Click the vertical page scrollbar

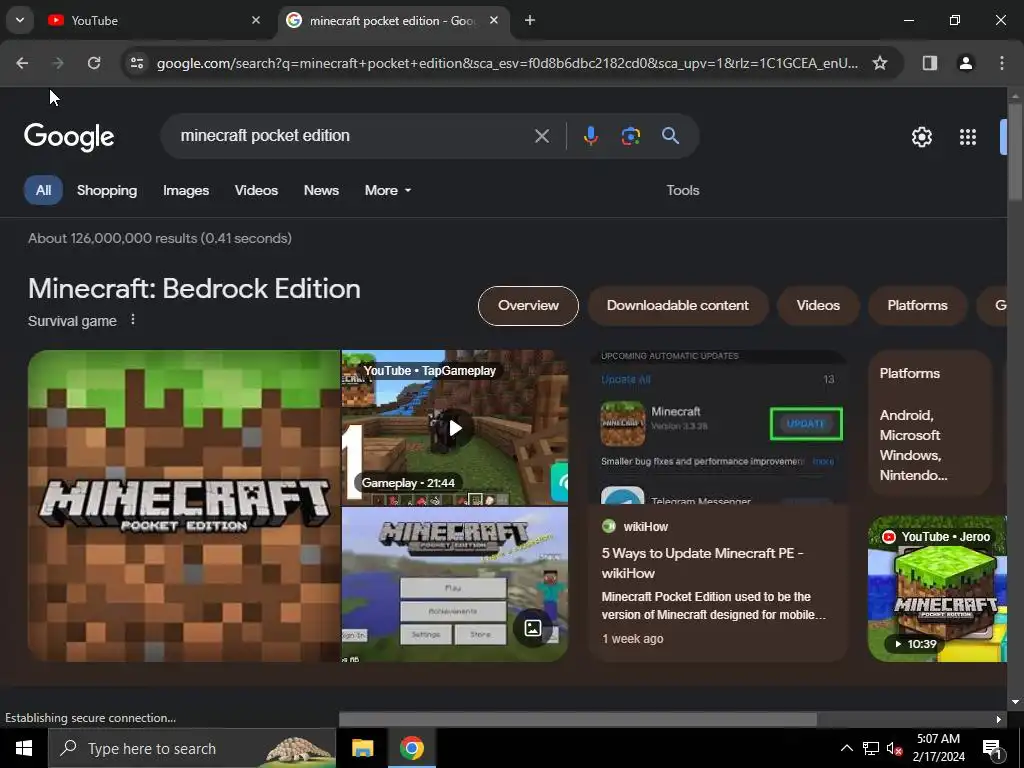1015,150
